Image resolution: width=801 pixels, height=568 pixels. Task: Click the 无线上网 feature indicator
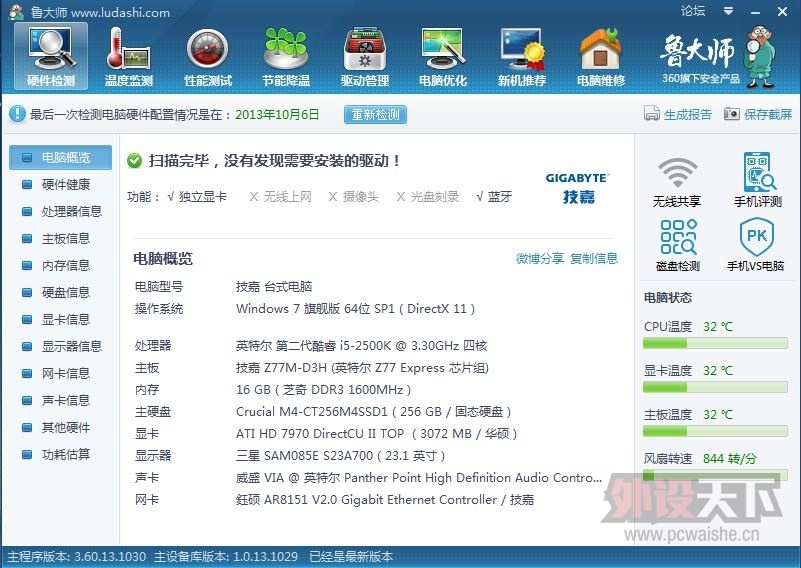pos(280,197)
